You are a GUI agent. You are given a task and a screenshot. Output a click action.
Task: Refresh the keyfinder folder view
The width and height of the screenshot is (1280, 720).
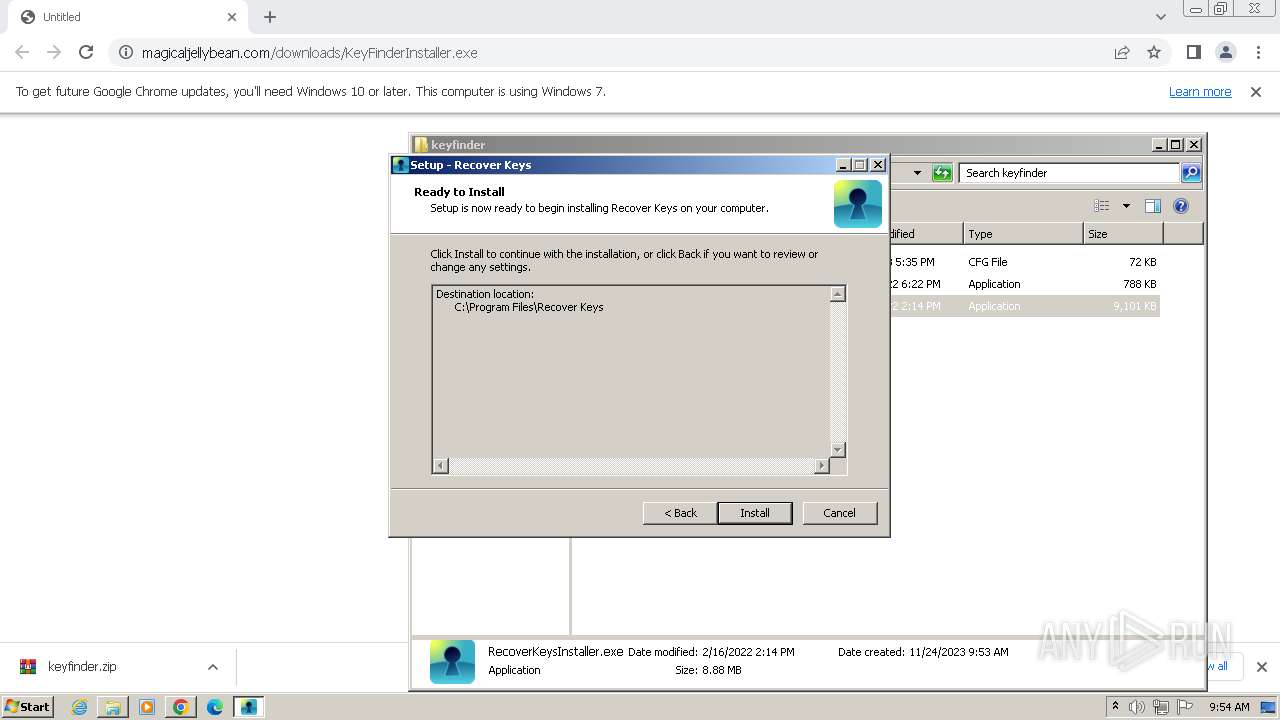942,173
